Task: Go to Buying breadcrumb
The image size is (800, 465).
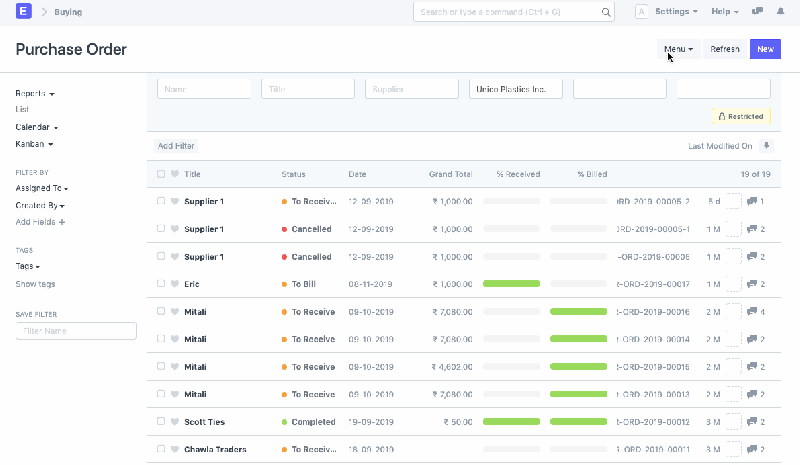Action: (x=68, y=12)
